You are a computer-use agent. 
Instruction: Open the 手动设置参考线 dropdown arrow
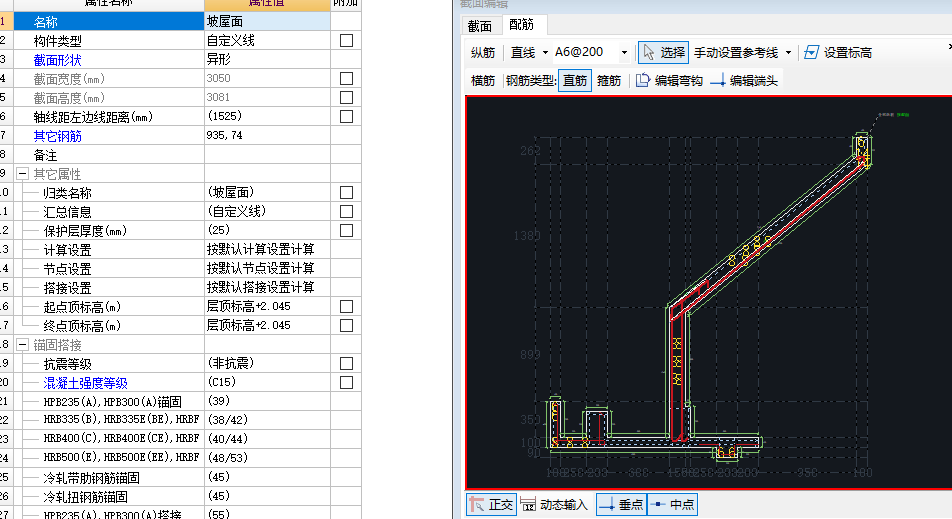(x=788, y=53)
